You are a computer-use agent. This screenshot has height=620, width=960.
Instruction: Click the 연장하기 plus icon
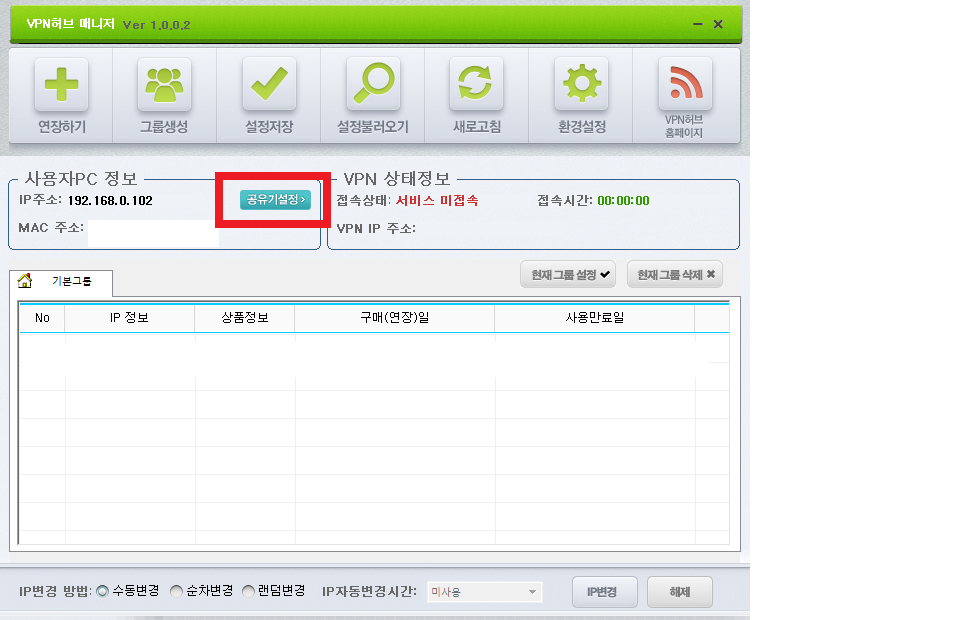pos(62,84)
